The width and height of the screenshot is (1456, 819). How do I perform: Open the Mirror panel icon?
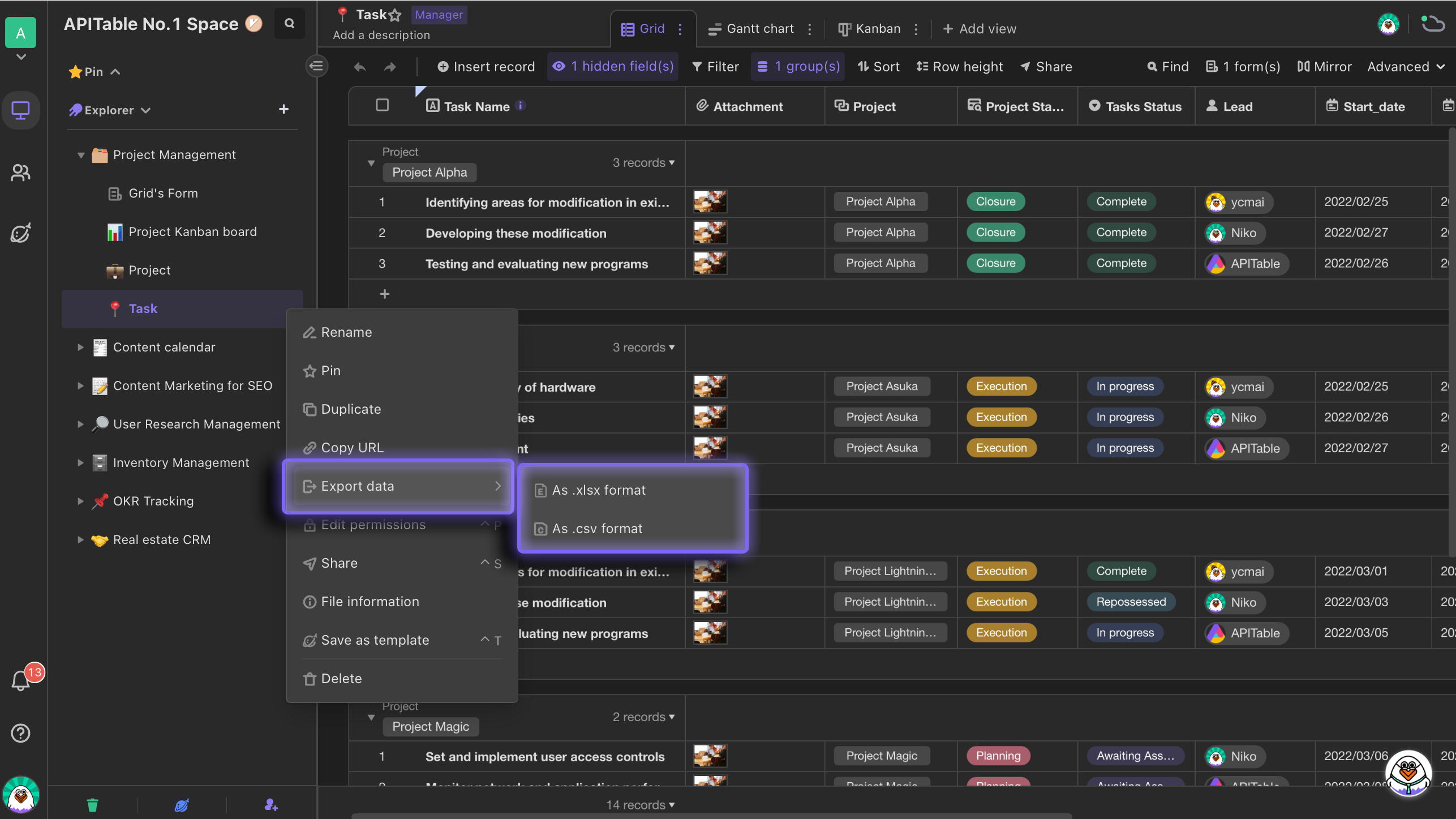[1325, 66]
